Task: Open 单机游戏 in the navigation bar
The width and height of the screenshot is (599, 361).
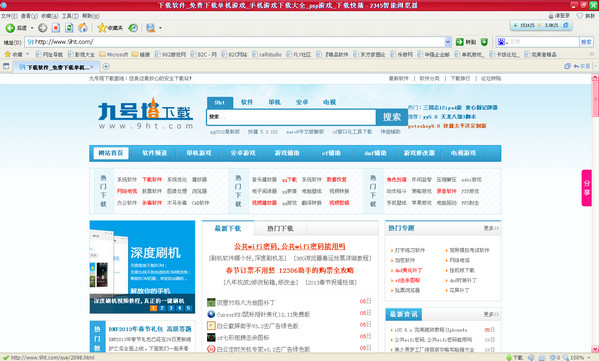Action: pos(199,153)
